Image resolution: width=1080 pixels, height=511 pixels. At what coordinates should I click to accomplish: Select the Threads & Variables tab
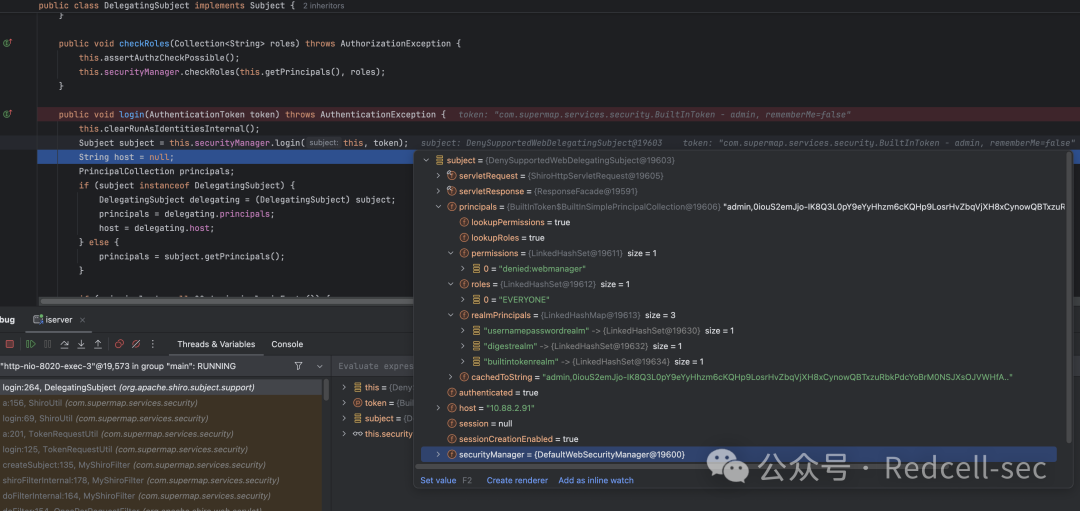216,344
